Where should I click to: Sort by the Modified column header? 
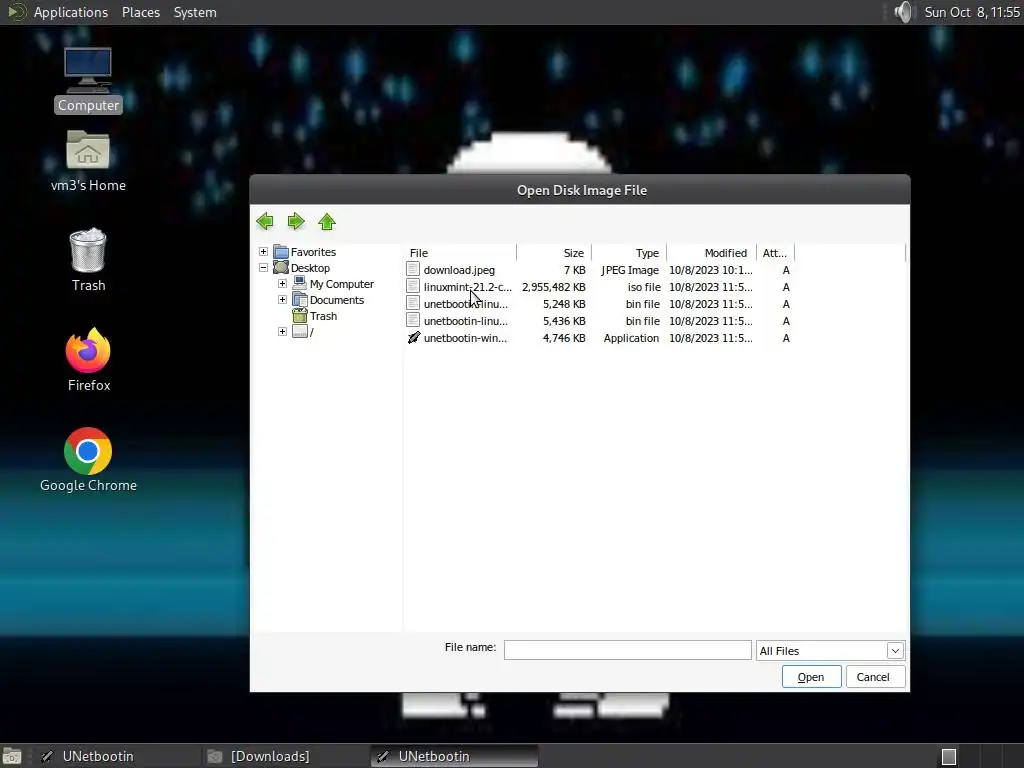tap(711, 253)
